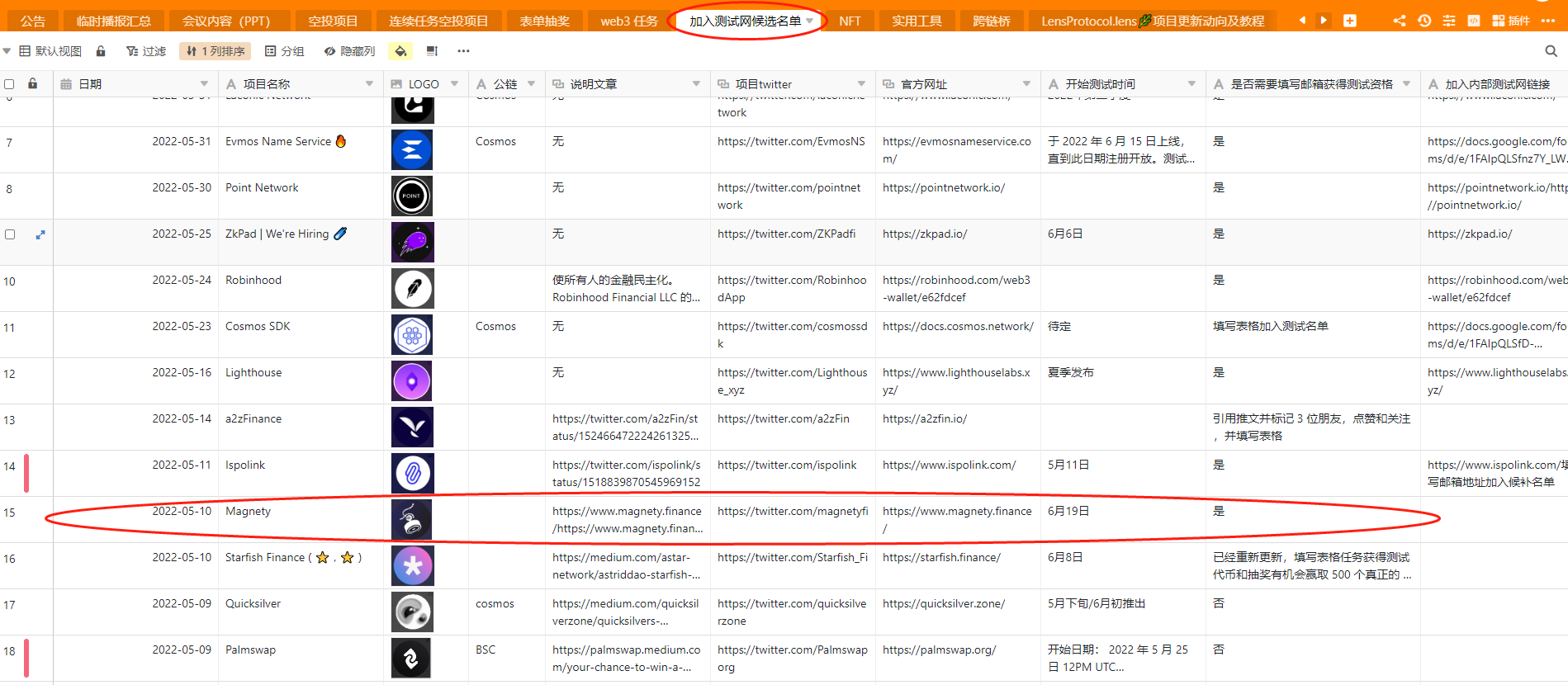Click the https://quicksilver.zone/ link
This screenshot has width=1568, height=685.
pos(944,603)
